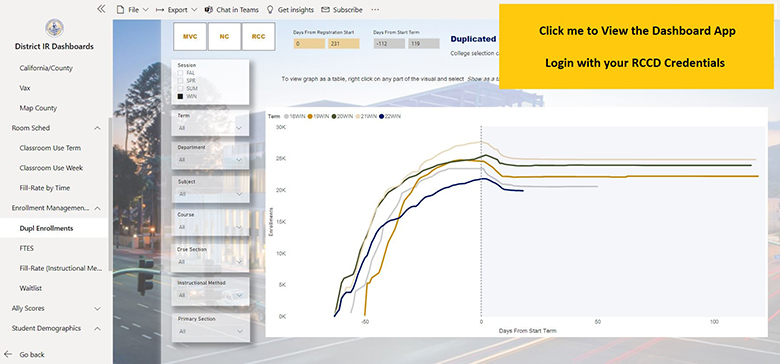Open the Department dropdown
Screen dimensions: 780x364
click(x=210, y=160)
